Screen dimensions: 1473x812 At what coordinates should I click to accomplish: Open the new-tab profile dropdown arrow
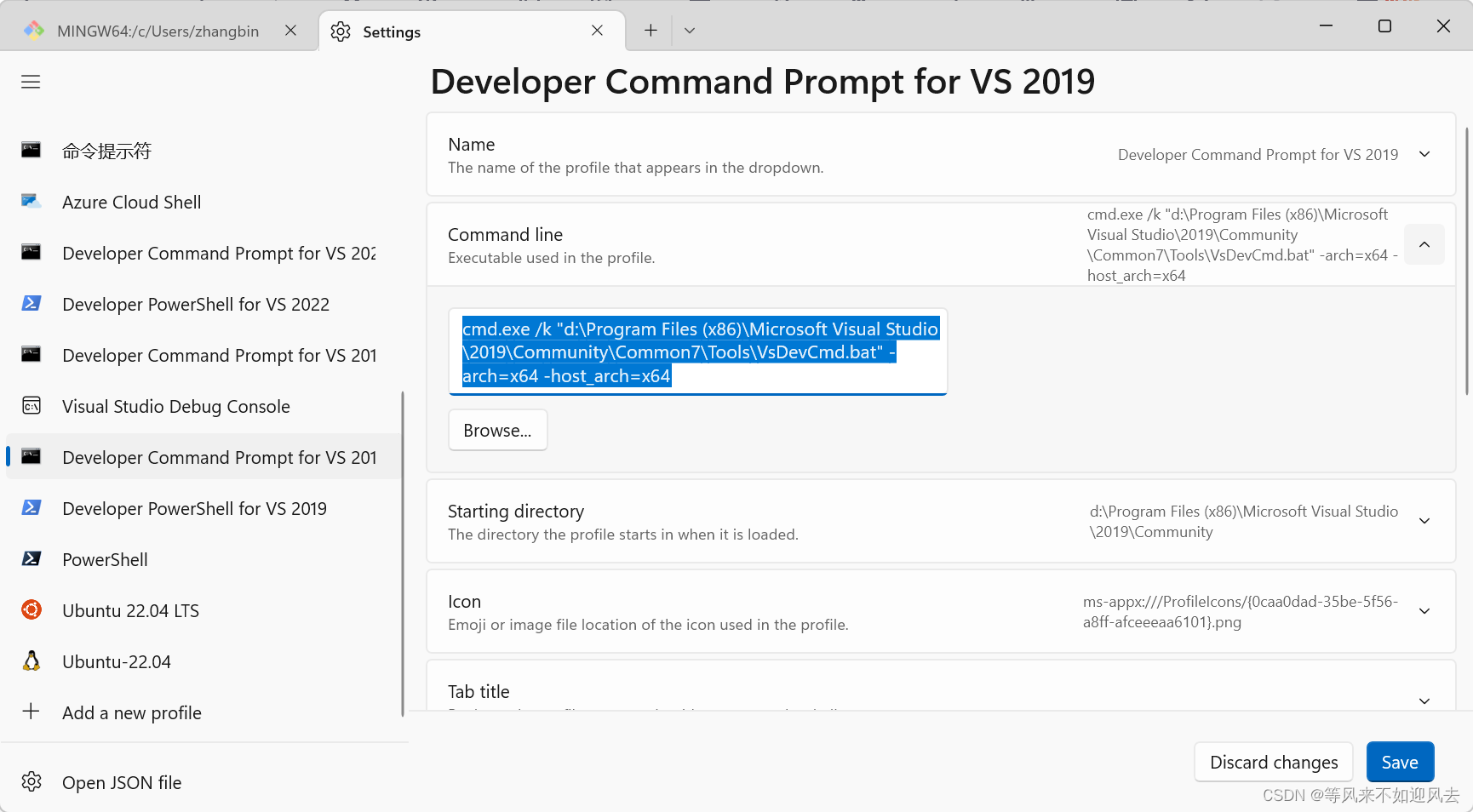coord(690,31)
